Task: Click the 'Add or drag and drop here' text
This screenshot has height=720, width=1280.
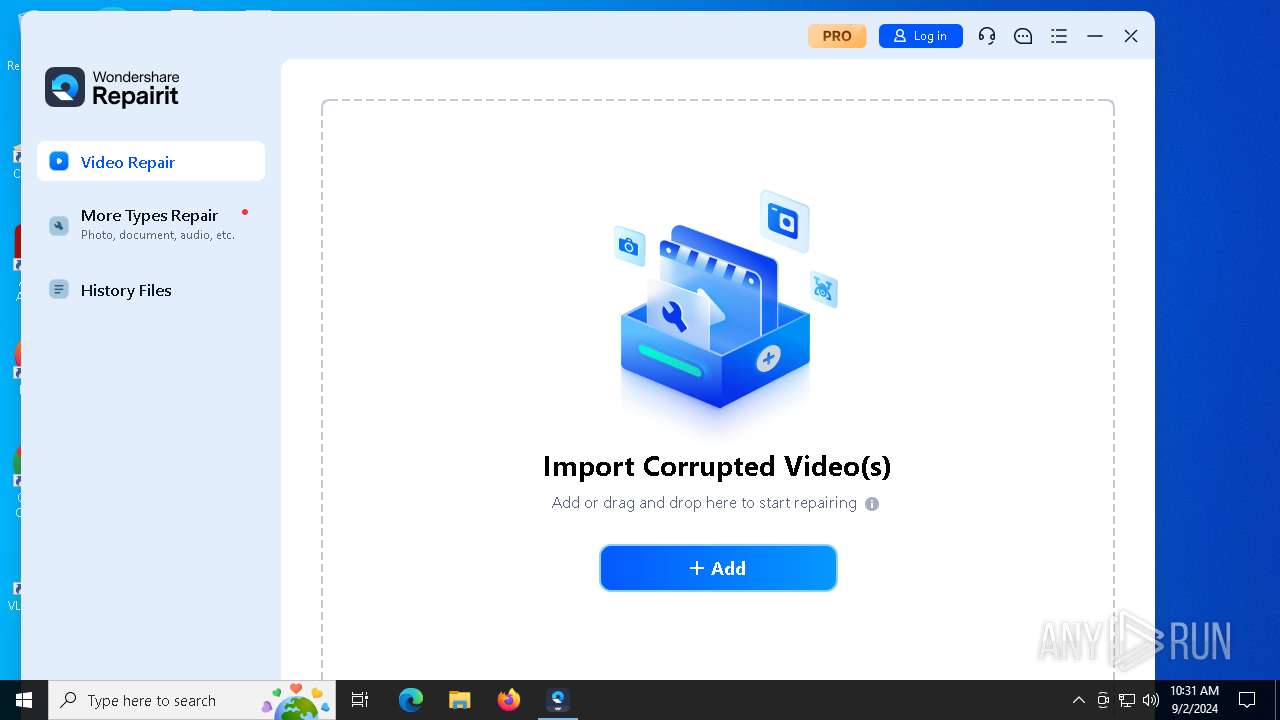Action: [x=704, y=503]
